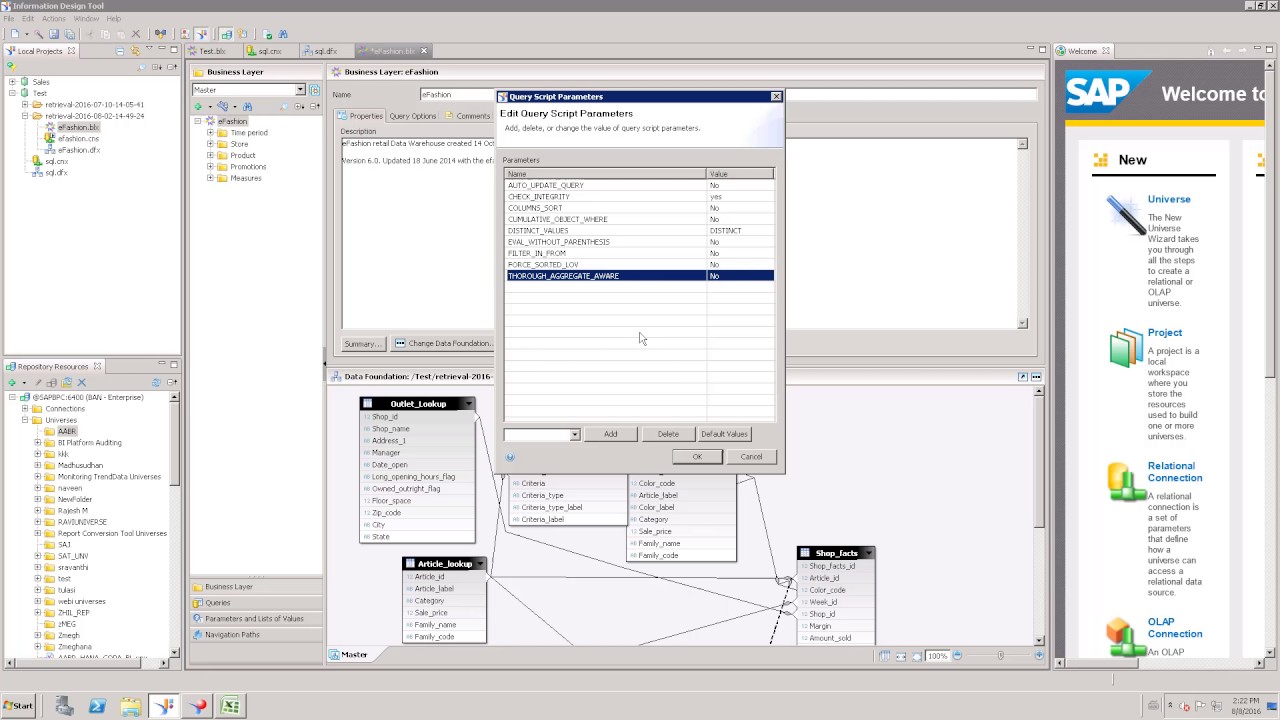Expand the Sales project node
The width and height of the screenshot is (1280, 720).
click(x=12, y=82)
